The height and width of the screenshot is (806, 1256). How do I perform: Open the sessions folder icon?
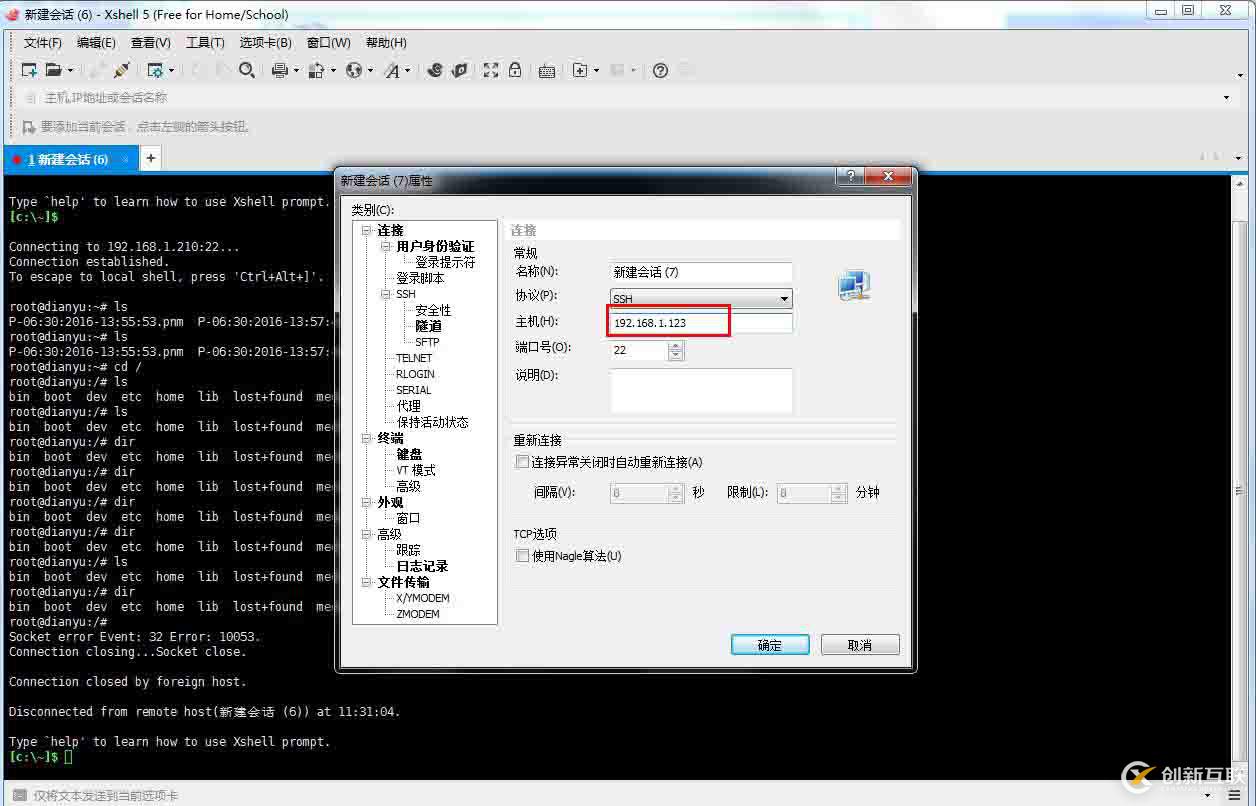click(x=53, y=70)
